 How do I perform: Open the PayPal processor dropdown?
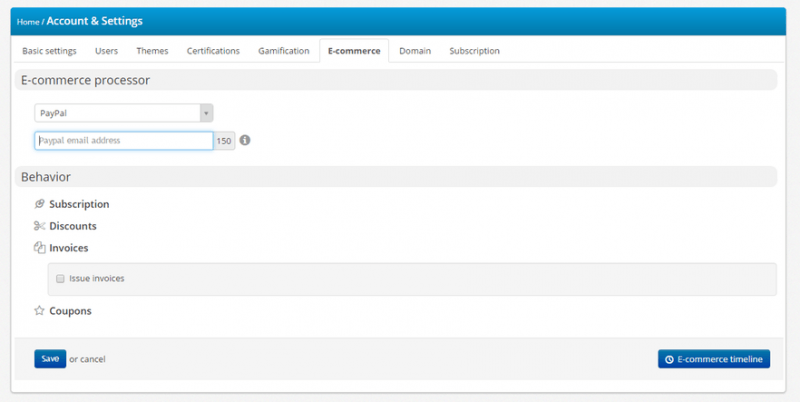point(124,114)
